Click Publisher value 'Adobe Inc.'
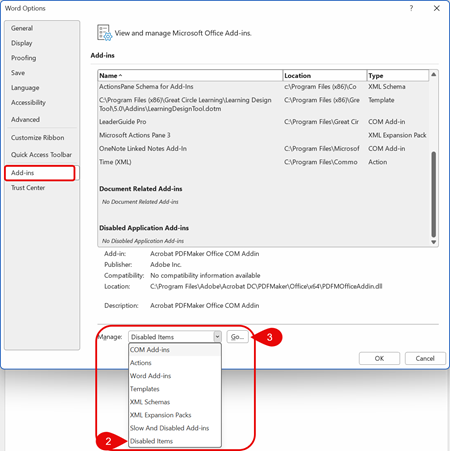Image resolution: width=450 pixels, height=451 pixels. [166, 265]
